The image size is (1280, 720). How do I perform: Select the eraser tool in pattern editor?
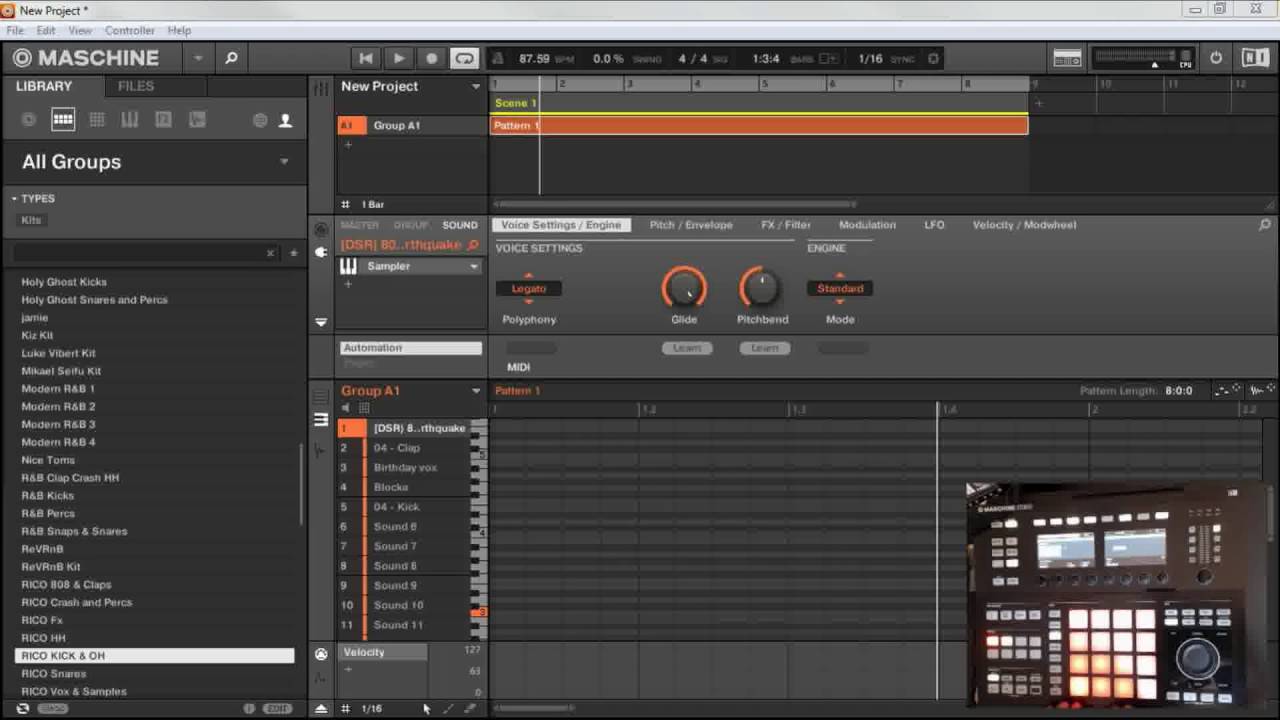470,709
